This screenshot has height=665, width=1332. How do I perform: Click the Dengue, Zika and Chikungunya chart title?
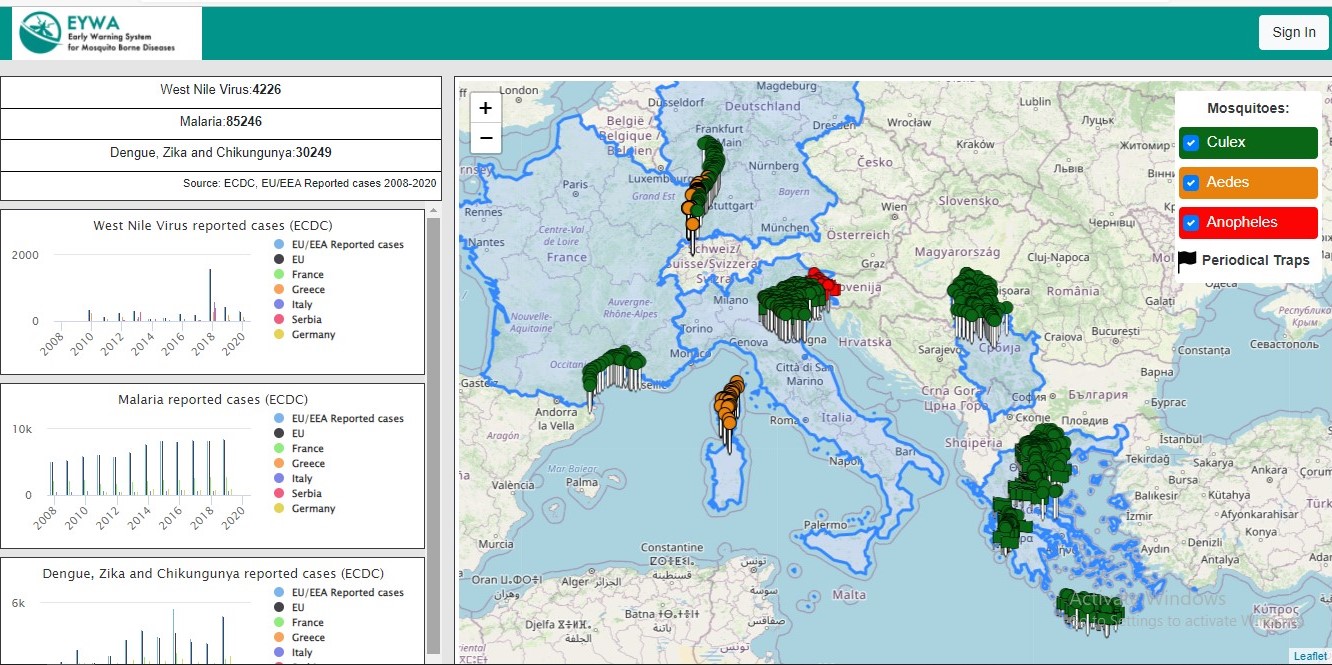[x=213, y=574]
